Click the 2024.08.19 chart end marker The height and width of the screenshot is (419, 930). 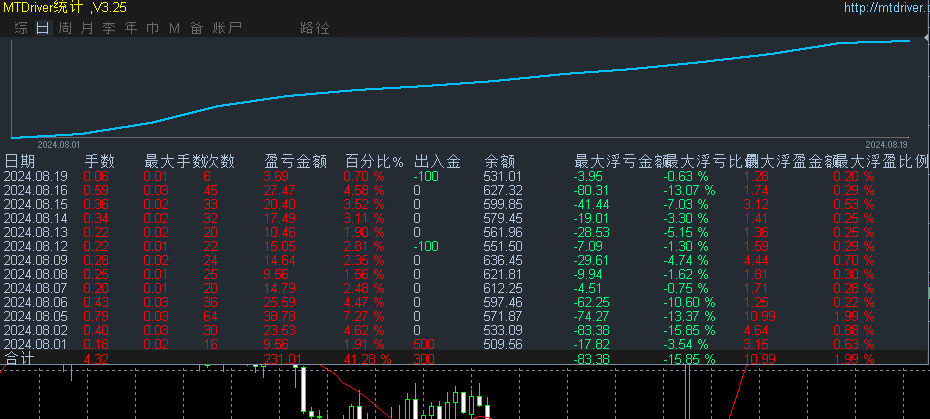886,144
